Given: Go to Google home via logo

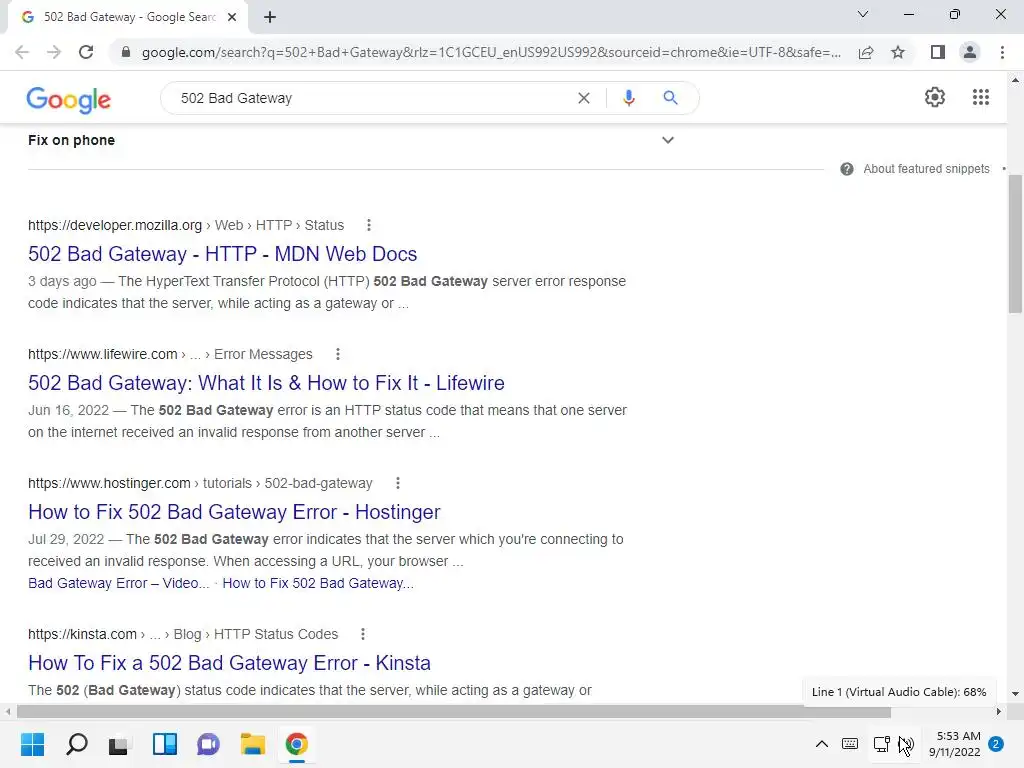Looking at the screenshot, I should (x=69, y=100).
